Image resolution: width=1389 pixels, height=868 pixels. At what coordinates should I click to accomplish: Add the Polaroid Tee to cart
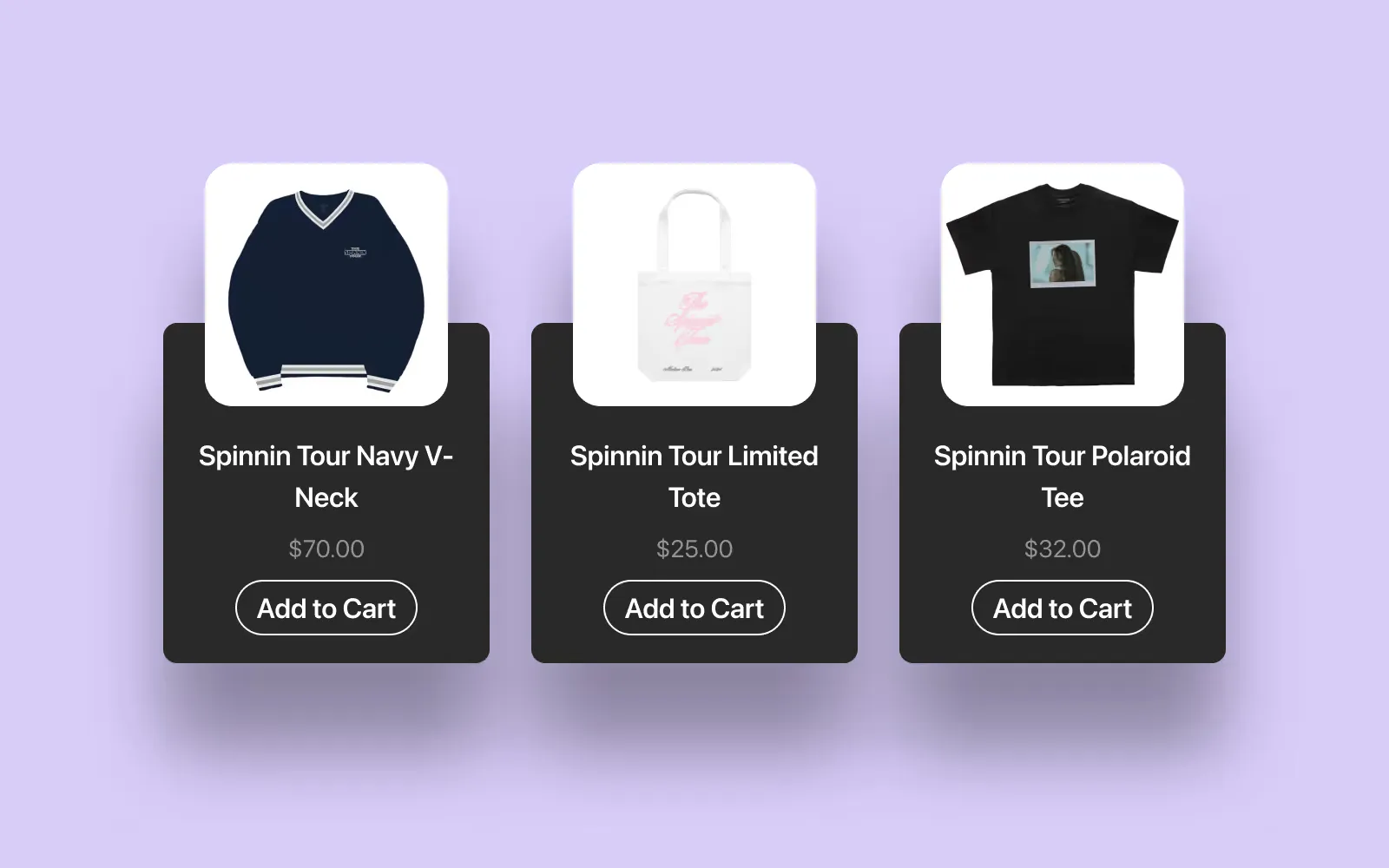pyautogui.click(x=1063, y=608)
